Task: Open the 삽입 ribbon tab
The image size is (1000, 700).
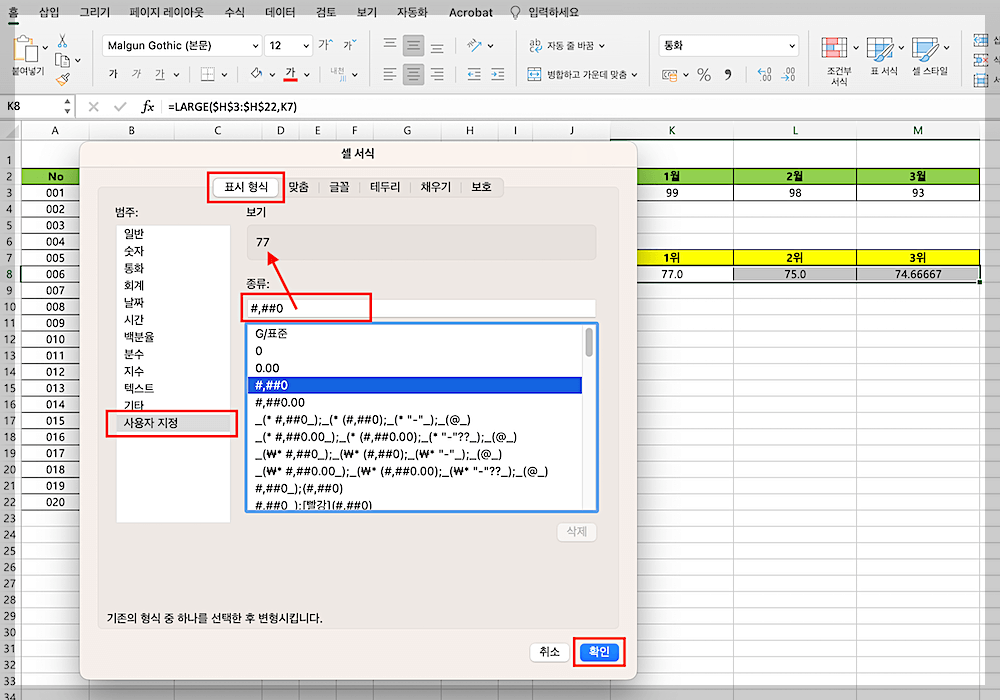Action: pyautogui.click(x=48, y=12)
